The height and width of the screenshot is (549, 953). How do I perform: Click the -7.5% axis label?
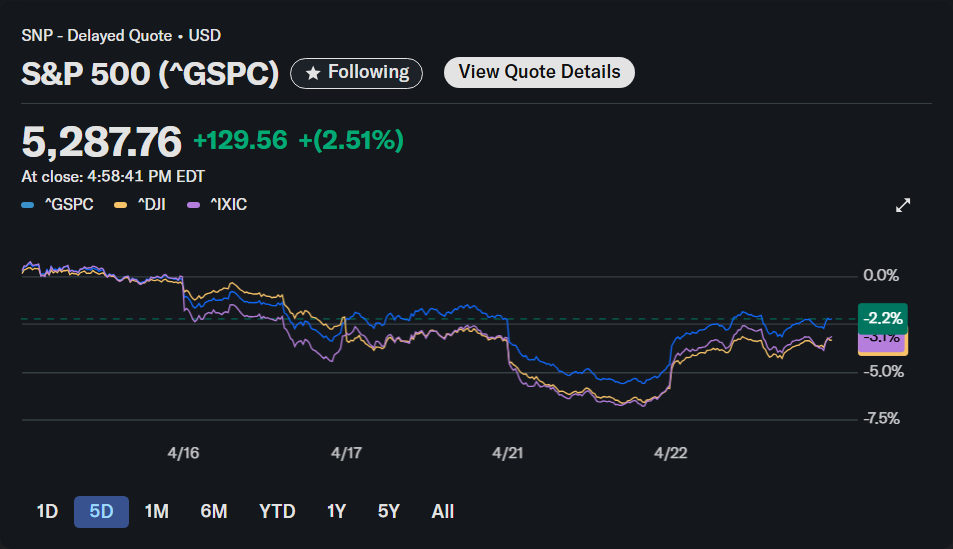(881, 419)
